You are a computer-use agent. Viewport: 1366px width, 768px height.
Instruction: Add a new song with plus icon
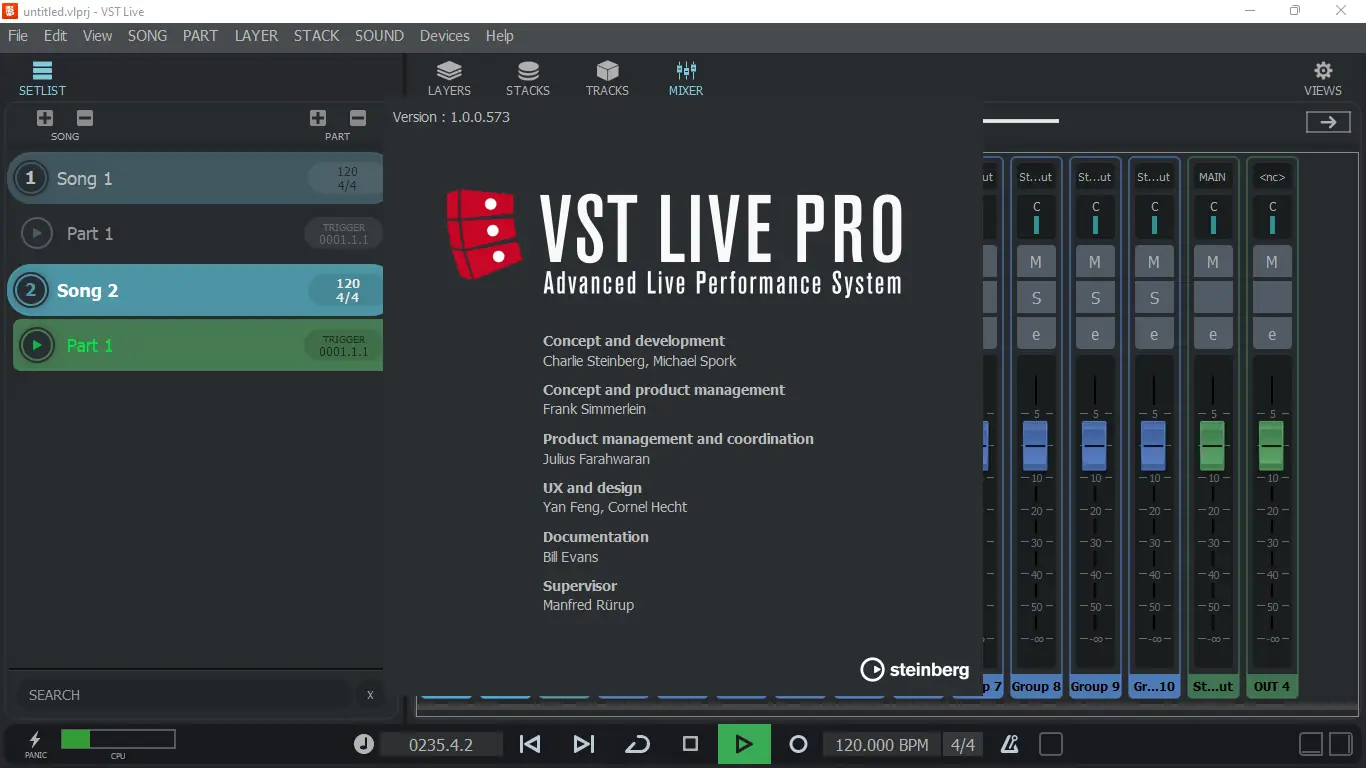[x=45, y=118]
